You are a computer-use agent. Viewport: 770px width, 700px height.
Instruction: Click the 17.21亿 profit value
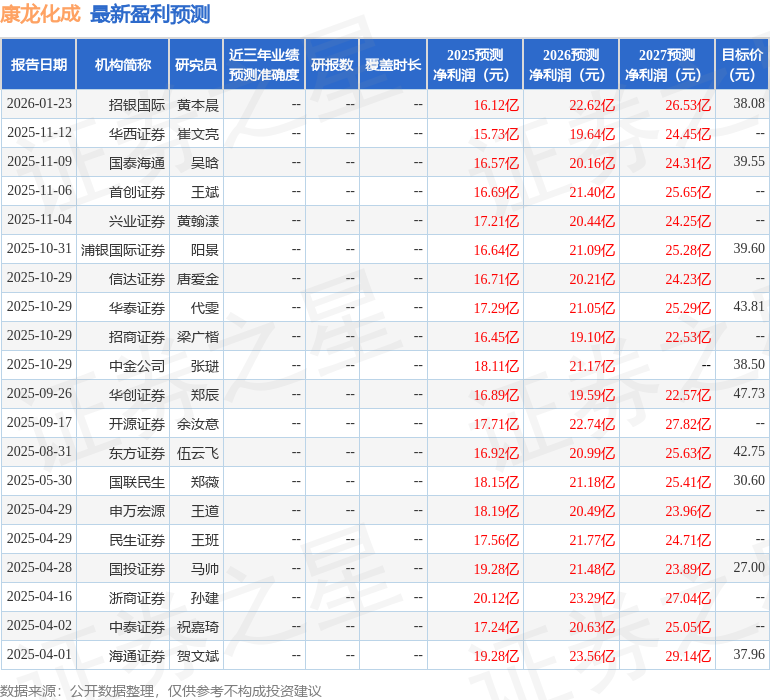pos(496,221)
